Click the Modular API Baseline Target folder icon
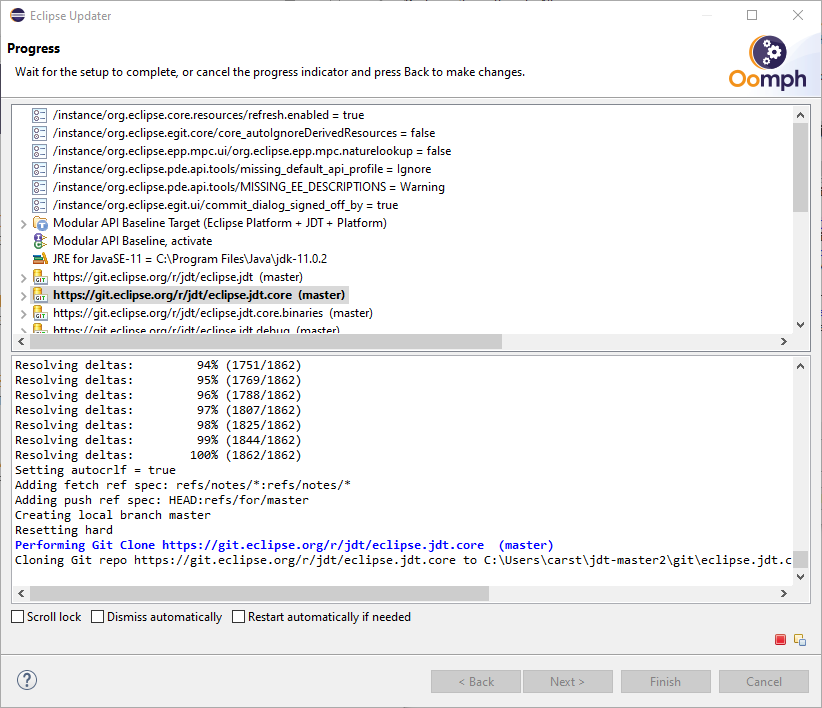The height and width of the screenshot is (708, 822). pyautogui.click(x=40, y=223)
